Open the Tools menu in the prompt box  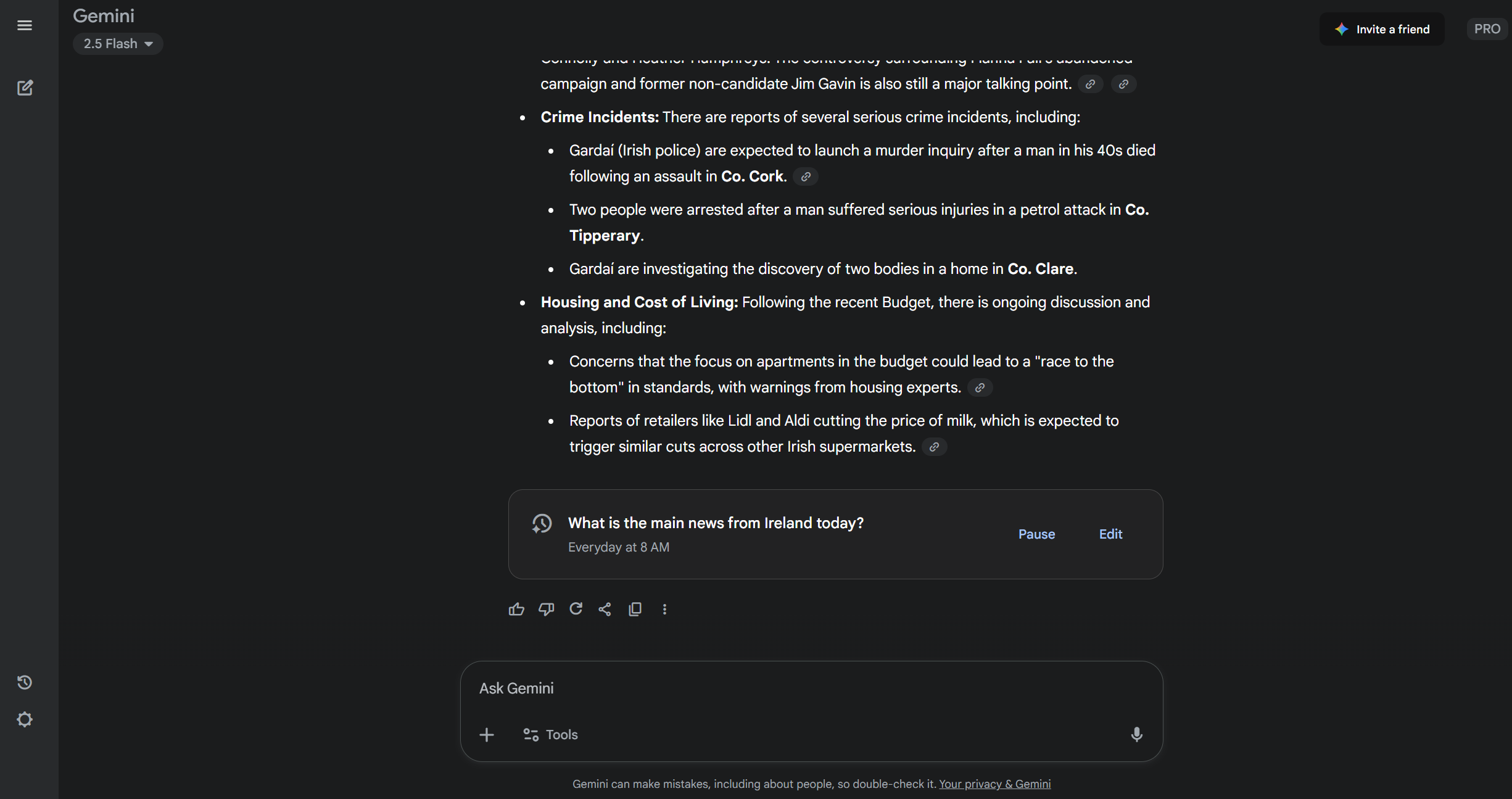(551, 735)
